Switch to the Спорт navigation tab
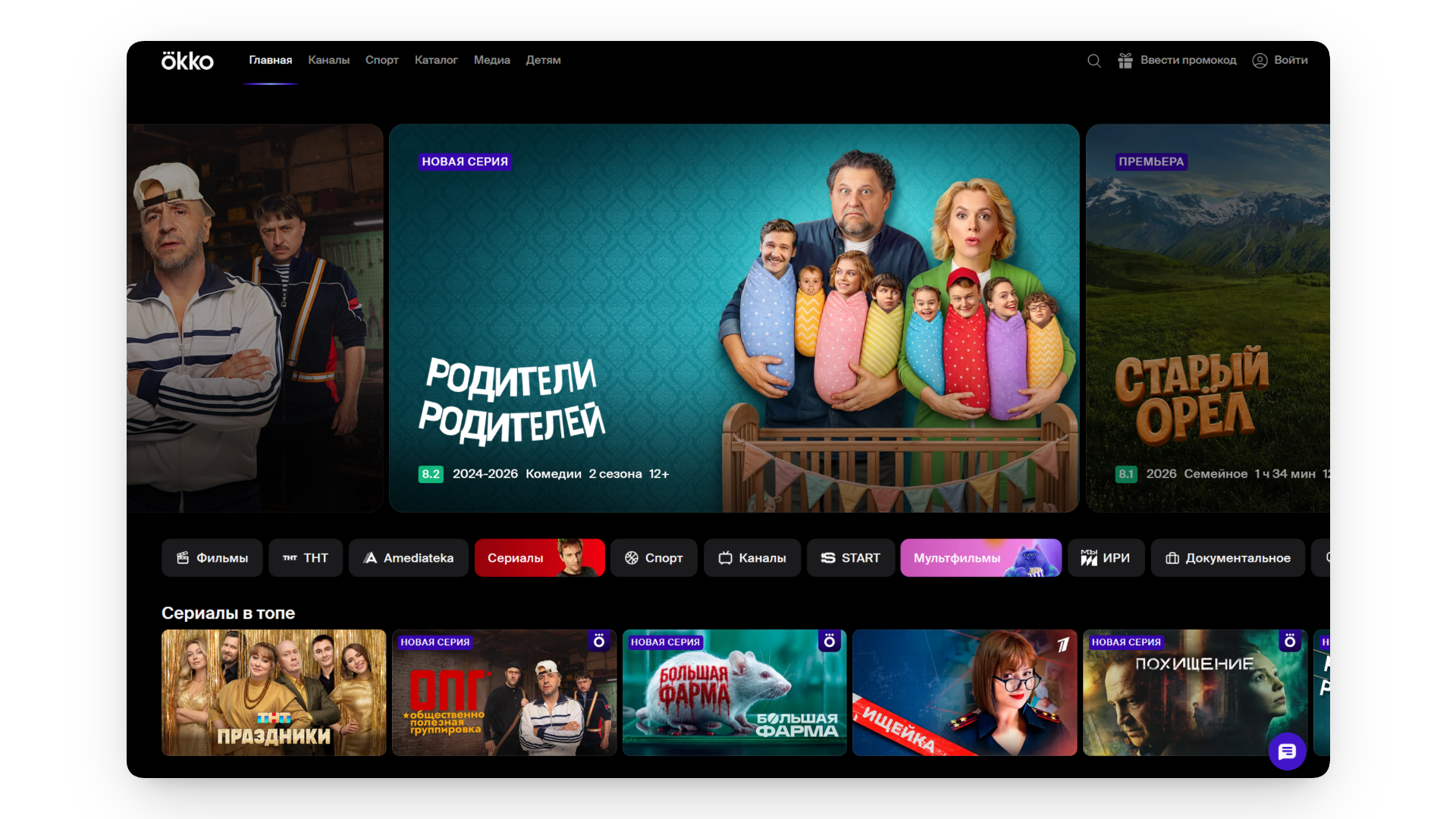 [x=382, y=61]
